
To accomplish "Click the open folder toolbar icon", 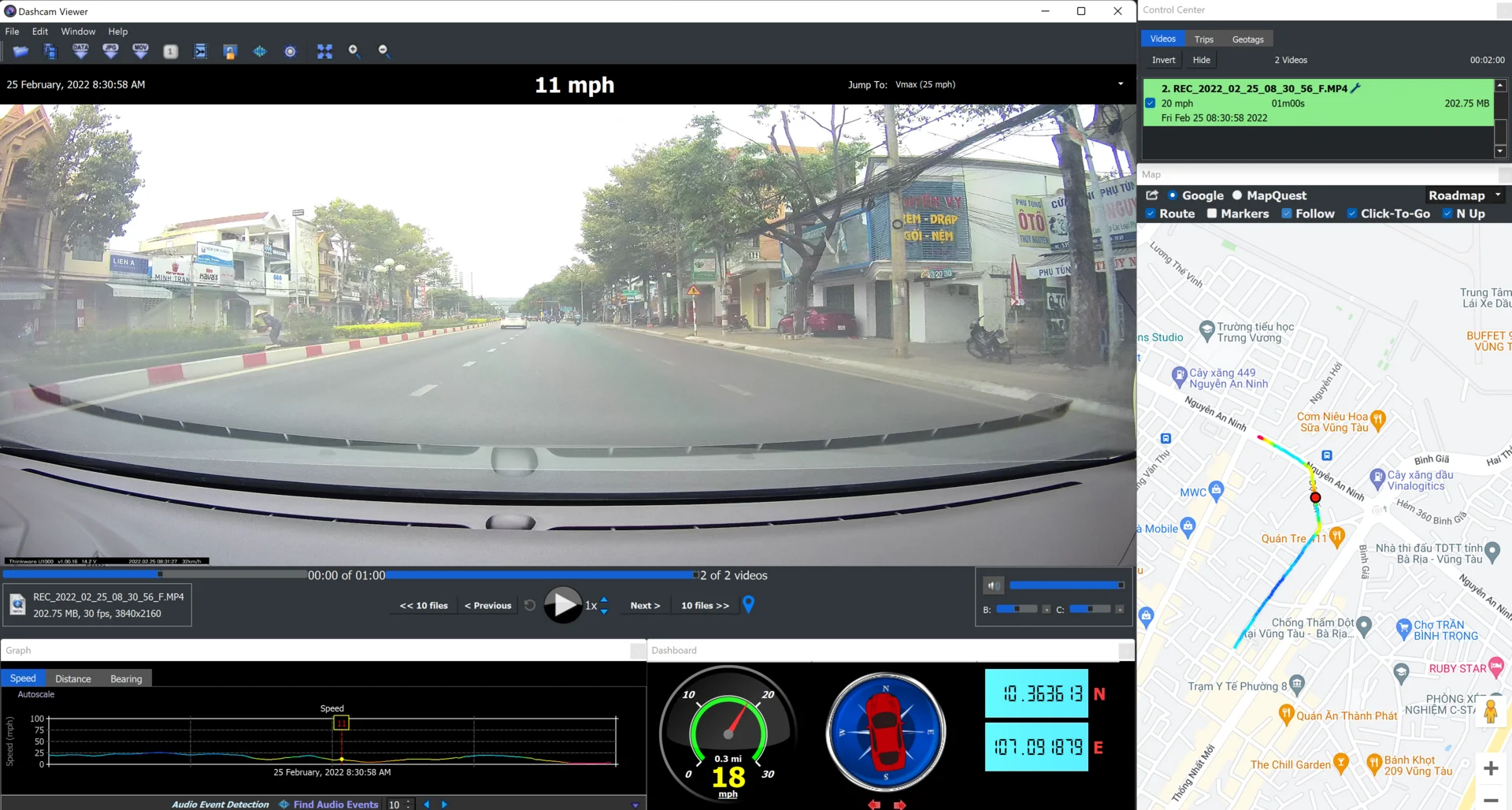I will (20, 51).
